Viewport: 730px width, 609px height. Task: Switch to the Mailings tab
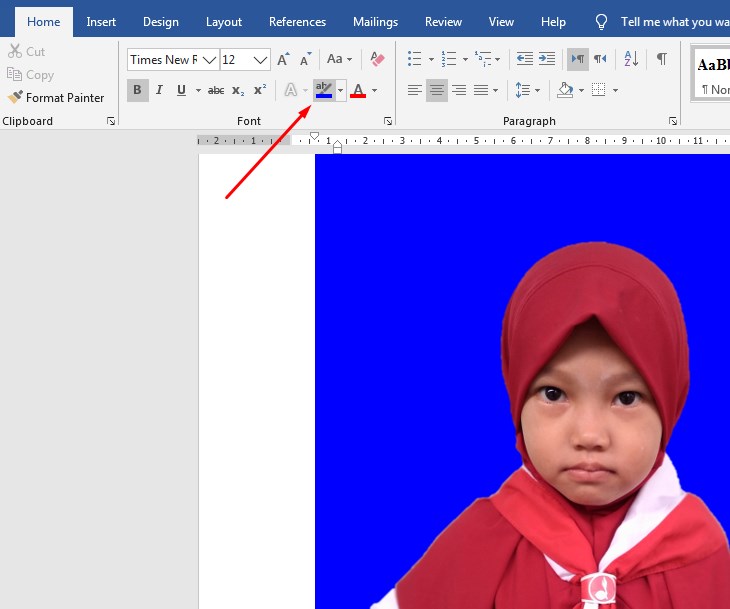click(375, 22)
